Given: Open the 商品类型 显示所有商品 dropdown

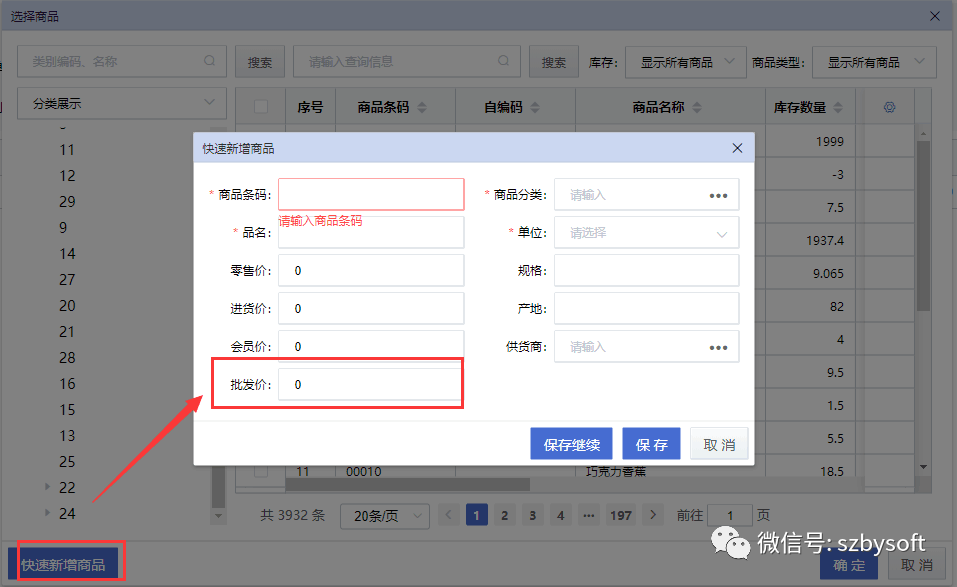Looking at the screenshot, I should [x=874, y=62].
